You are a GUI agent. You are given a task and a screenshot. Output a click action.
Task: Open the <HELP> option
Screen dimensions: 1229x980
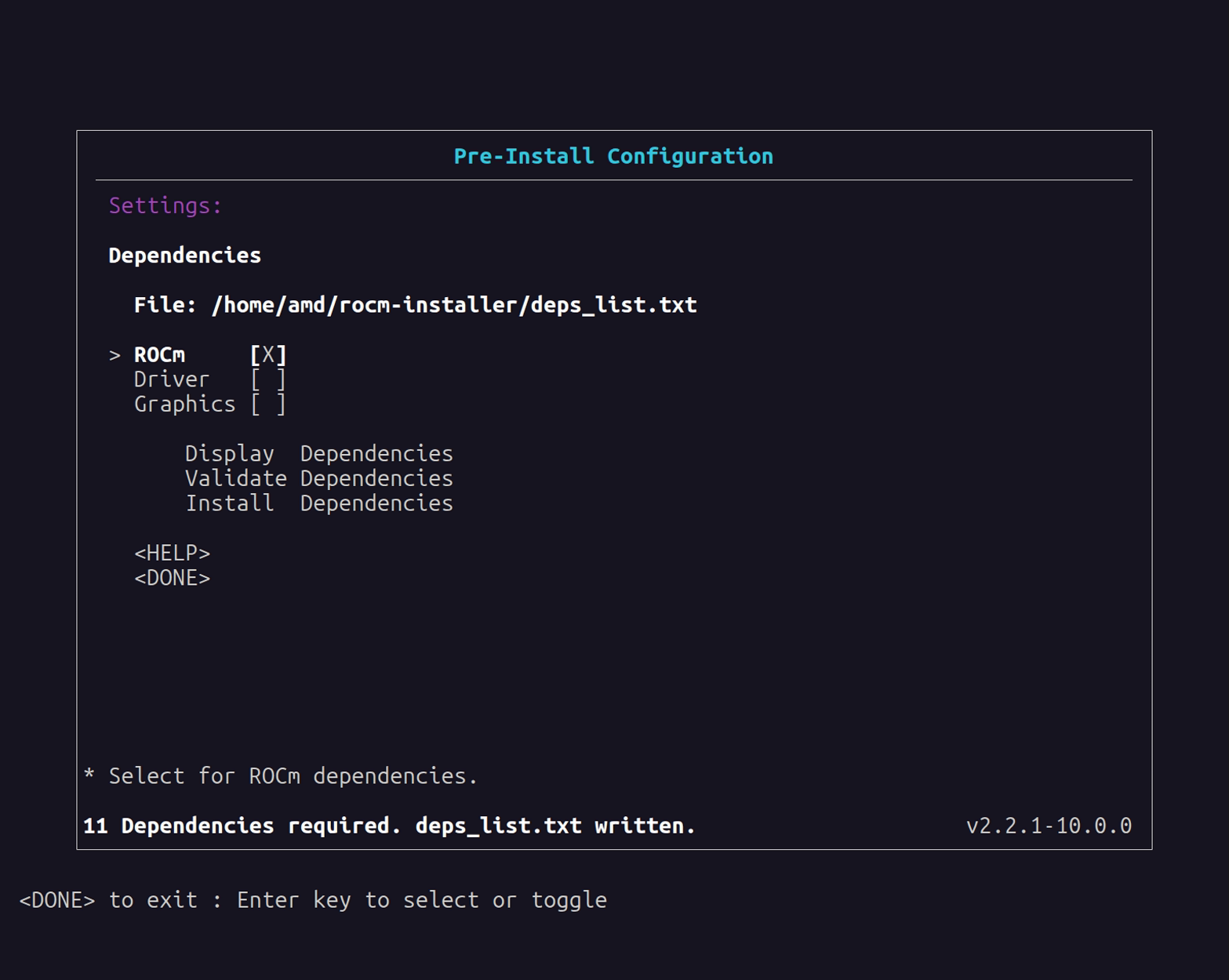pyautogui.click(x=173, y=554)
